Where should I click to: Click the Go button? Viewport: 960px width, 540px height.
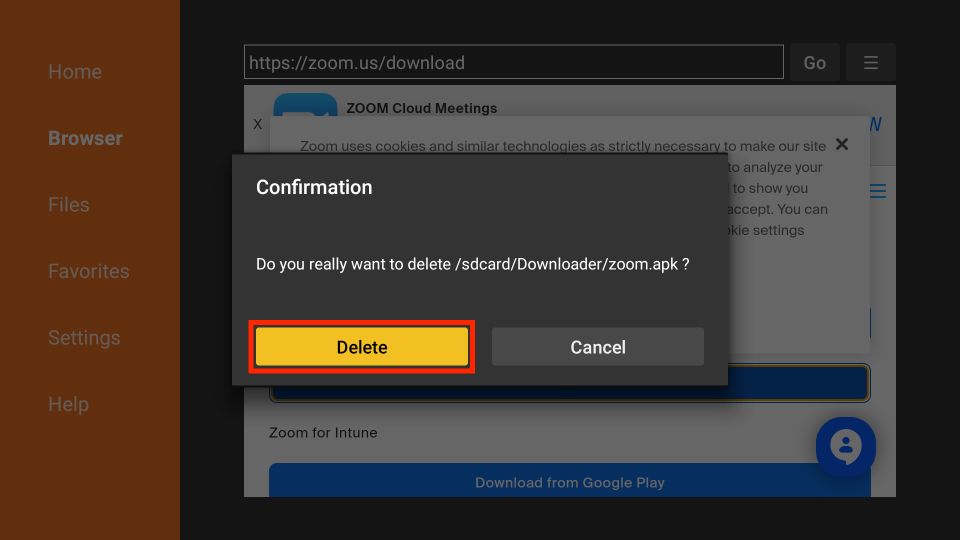point(814,62)
